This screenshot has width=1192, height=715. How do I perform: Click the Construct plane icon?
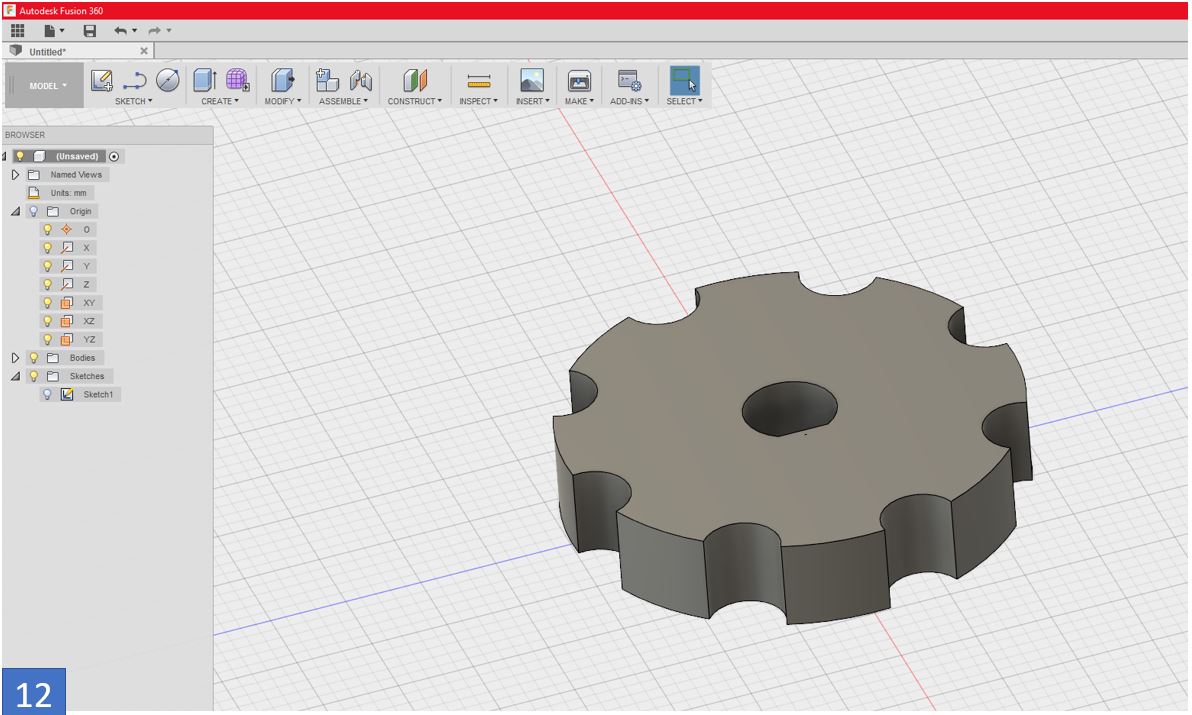pos(415,81)
